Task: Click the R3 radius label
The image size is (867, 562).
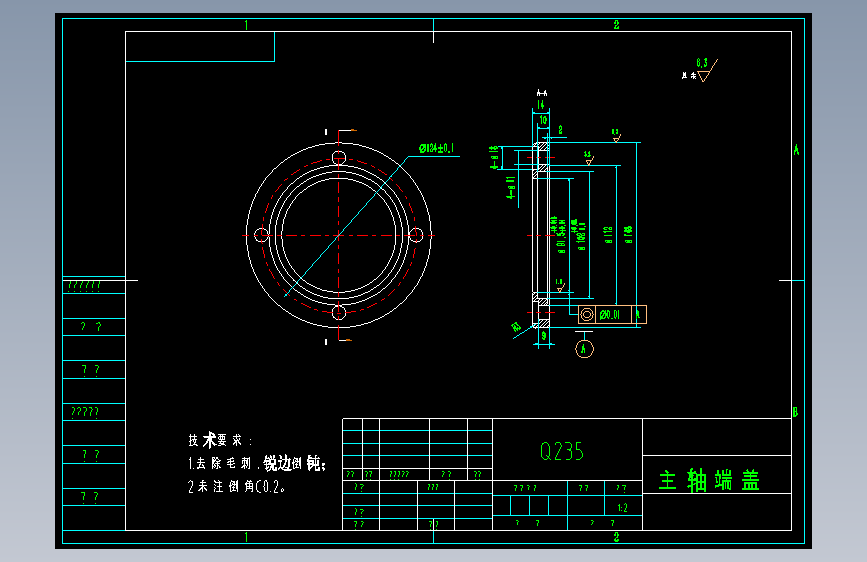Action: tap(516, 327)
